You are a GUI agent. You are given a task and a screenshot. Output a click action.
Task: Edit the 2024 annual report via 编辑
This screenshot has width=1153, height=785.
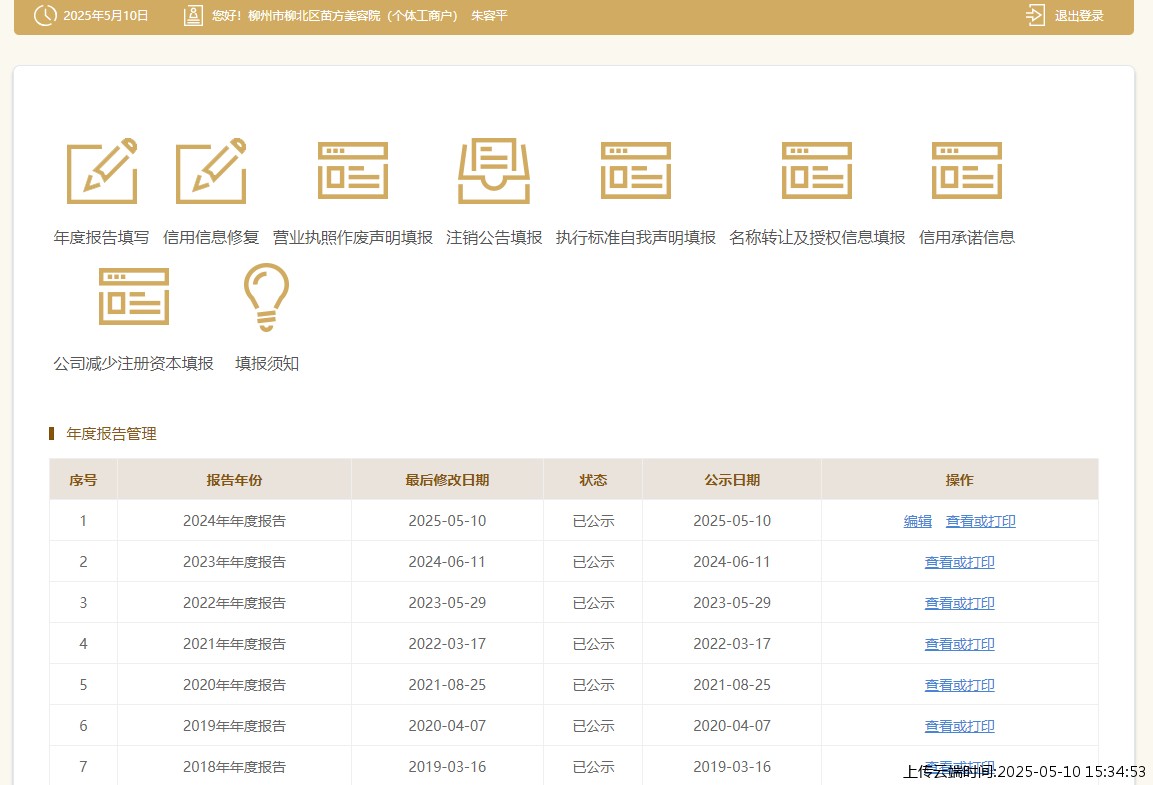coord(918,521)
